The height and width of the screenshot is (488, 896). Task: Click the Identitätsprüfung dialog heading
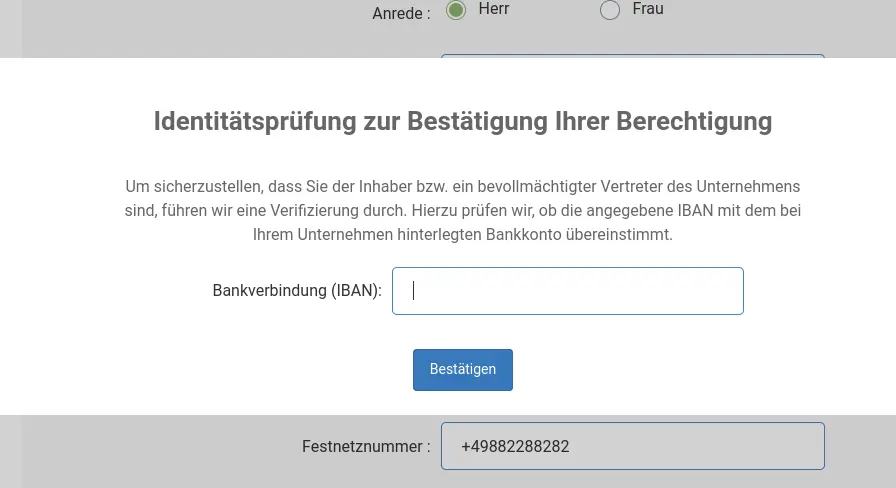[x=462, y=122]
